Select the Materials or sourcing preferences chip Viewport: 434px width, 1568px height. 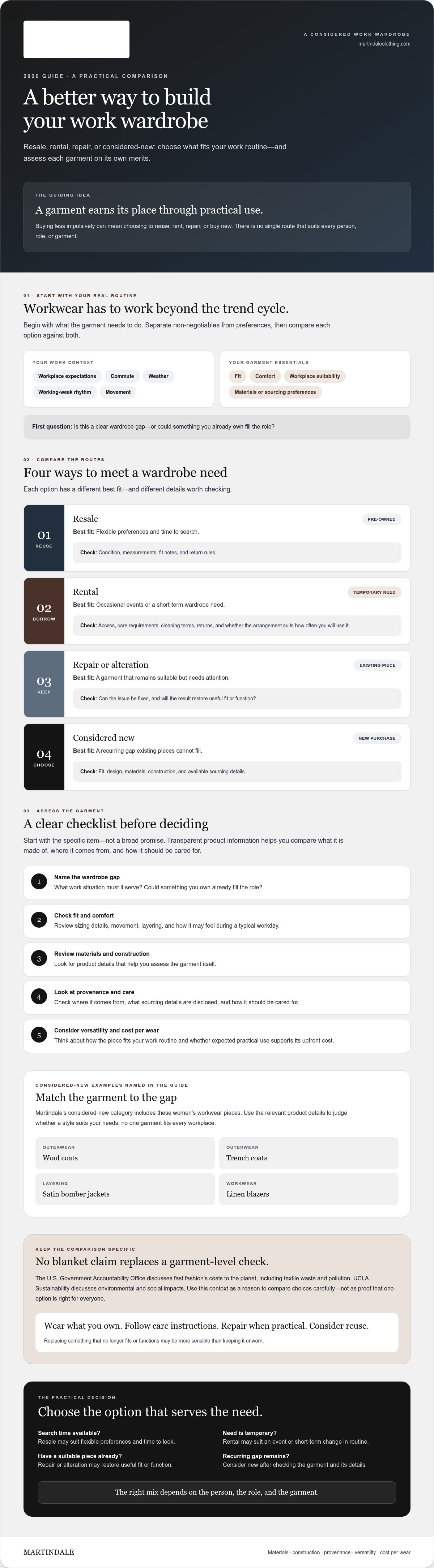pos(275,392)
